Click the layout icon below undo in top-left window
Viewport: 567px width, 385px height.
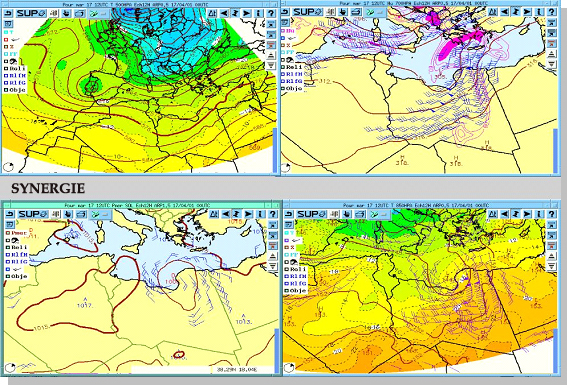pos(8,24)
